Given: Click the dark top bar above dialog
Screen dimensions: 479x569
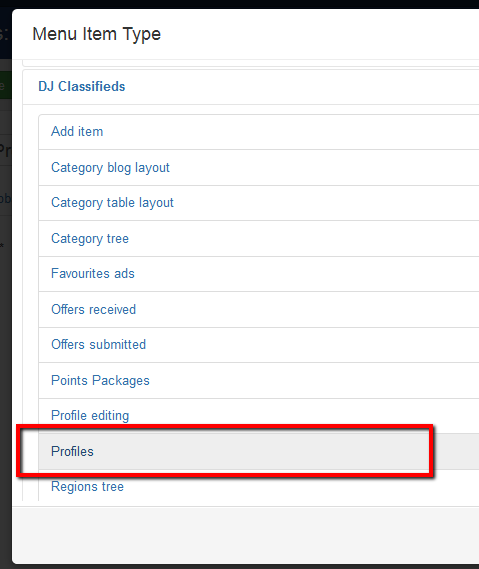Looking at the screenshot, I should click(240, 4).
